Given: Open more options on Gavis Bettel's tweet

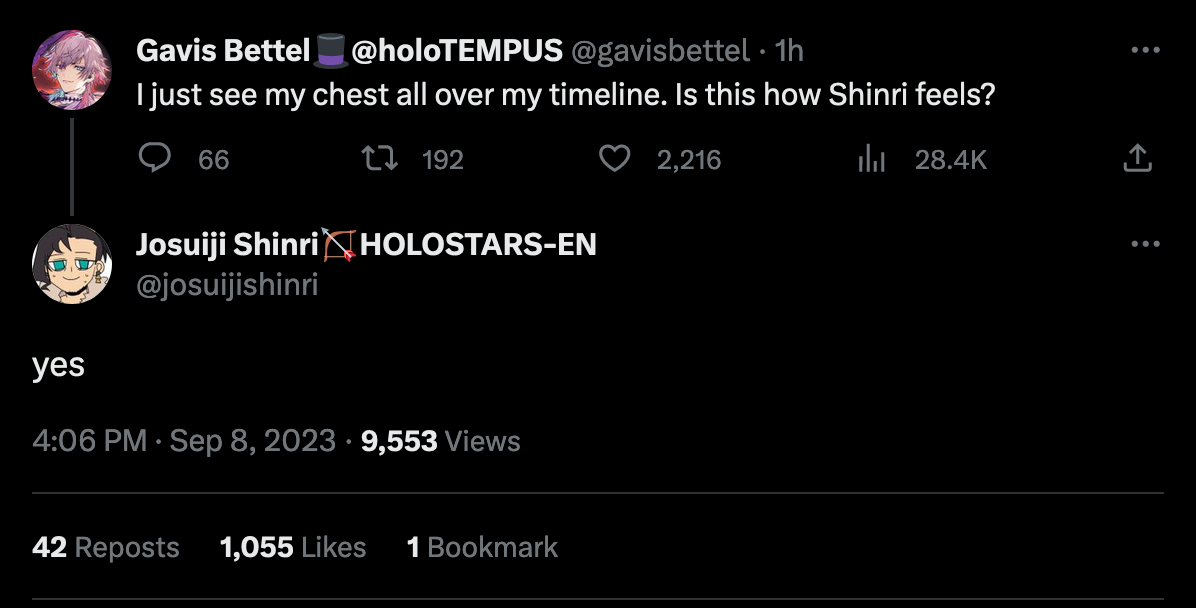Looking at the screenshot, I should [1145, 50].
